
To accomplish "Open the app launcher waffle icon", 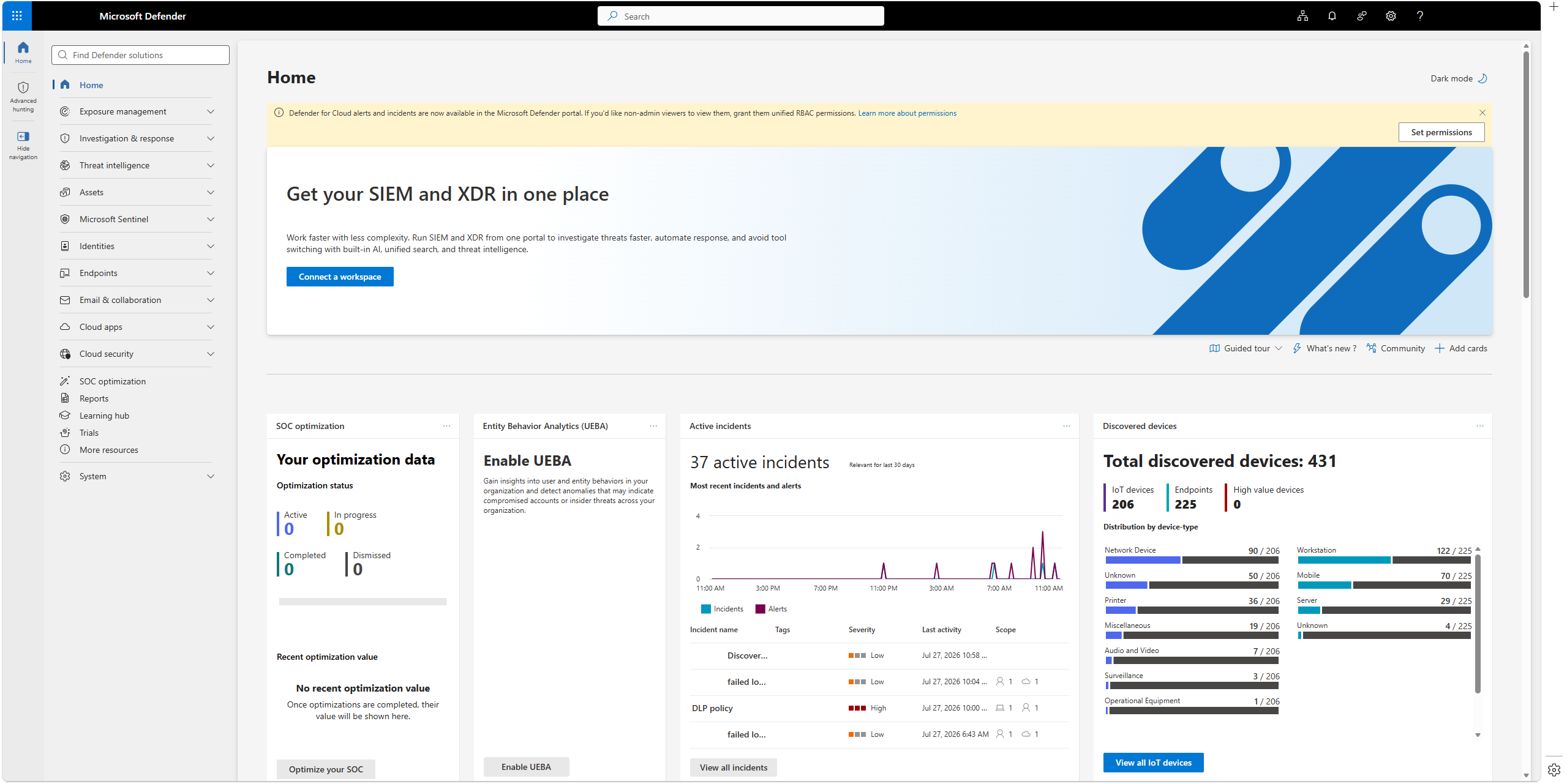I will (17, 16).
